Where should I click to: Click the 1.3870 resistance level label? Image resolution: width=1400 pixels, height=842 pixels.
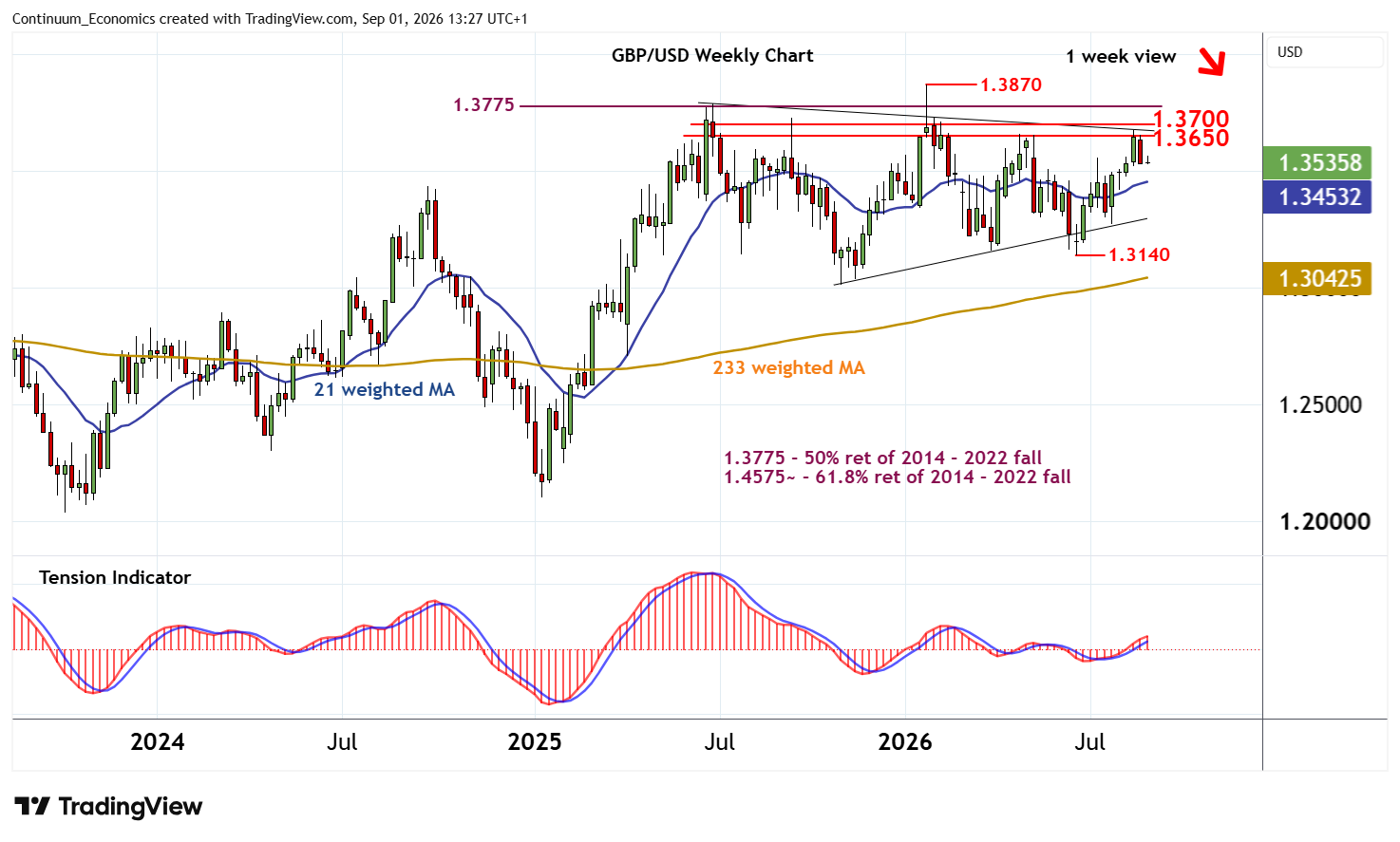coord(1011,84)
